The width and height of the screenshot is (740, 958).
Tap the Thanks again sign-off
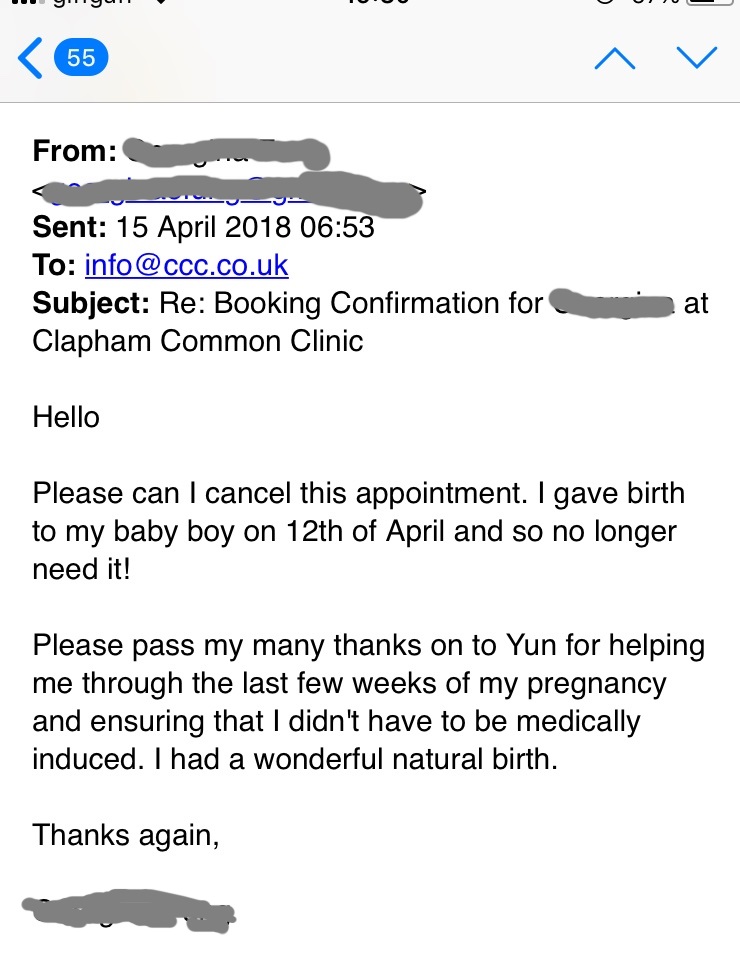click(x=126, y=834)
